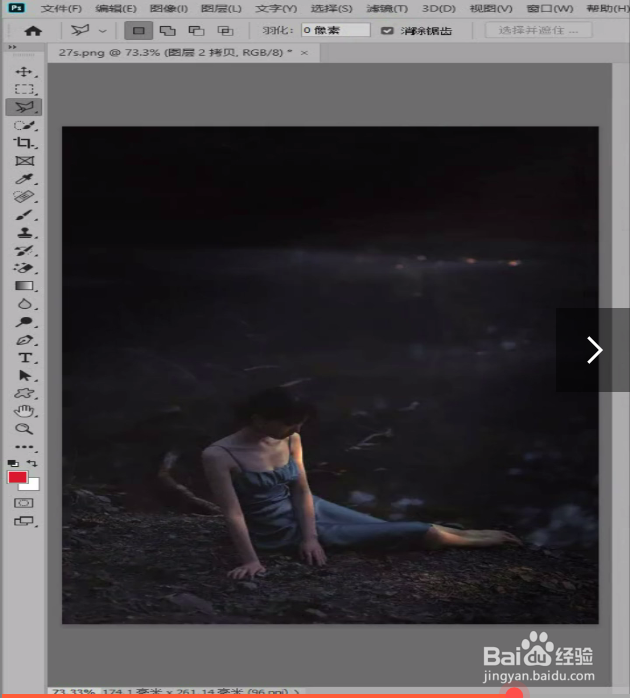Image resolution: width=630 pixels, height=698 pixels.
Task: Select the Eyedropper tool
Action: [x=24, y=179]
